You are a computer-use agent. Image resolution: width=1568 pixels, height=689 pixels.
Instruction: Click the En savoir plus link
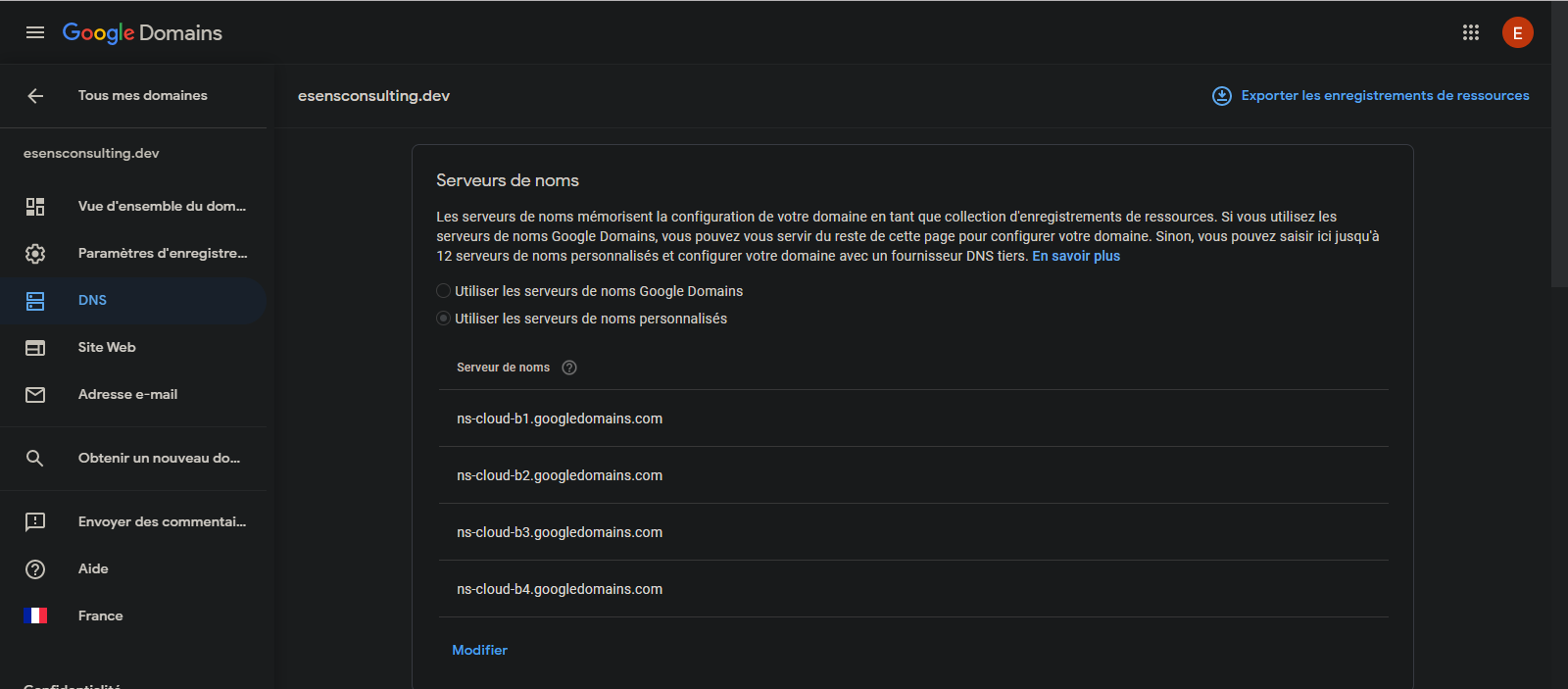(1076, 256)
